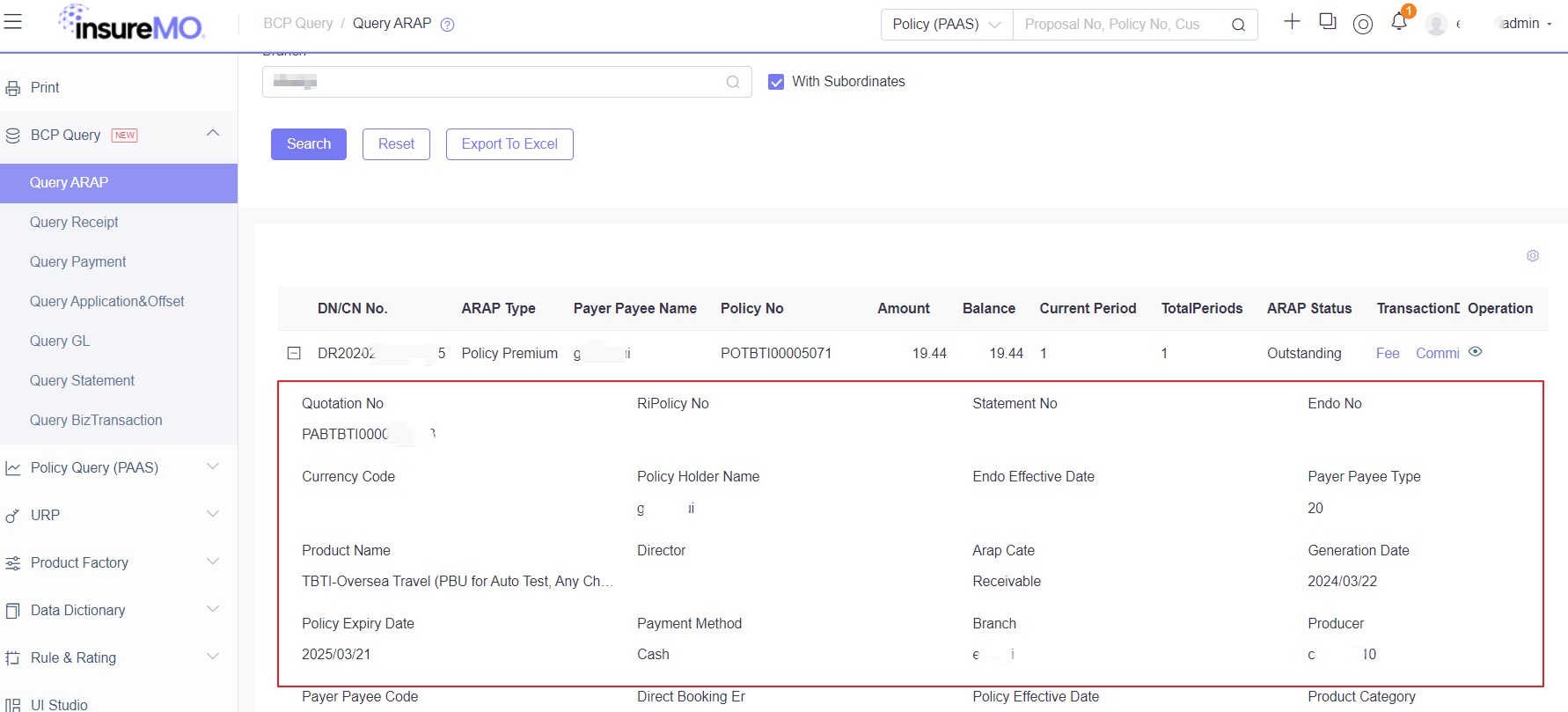Screen dimensions: 1568x712
Task: Expand the Policy Query (PAAS) section
Action: coord(213,466)
